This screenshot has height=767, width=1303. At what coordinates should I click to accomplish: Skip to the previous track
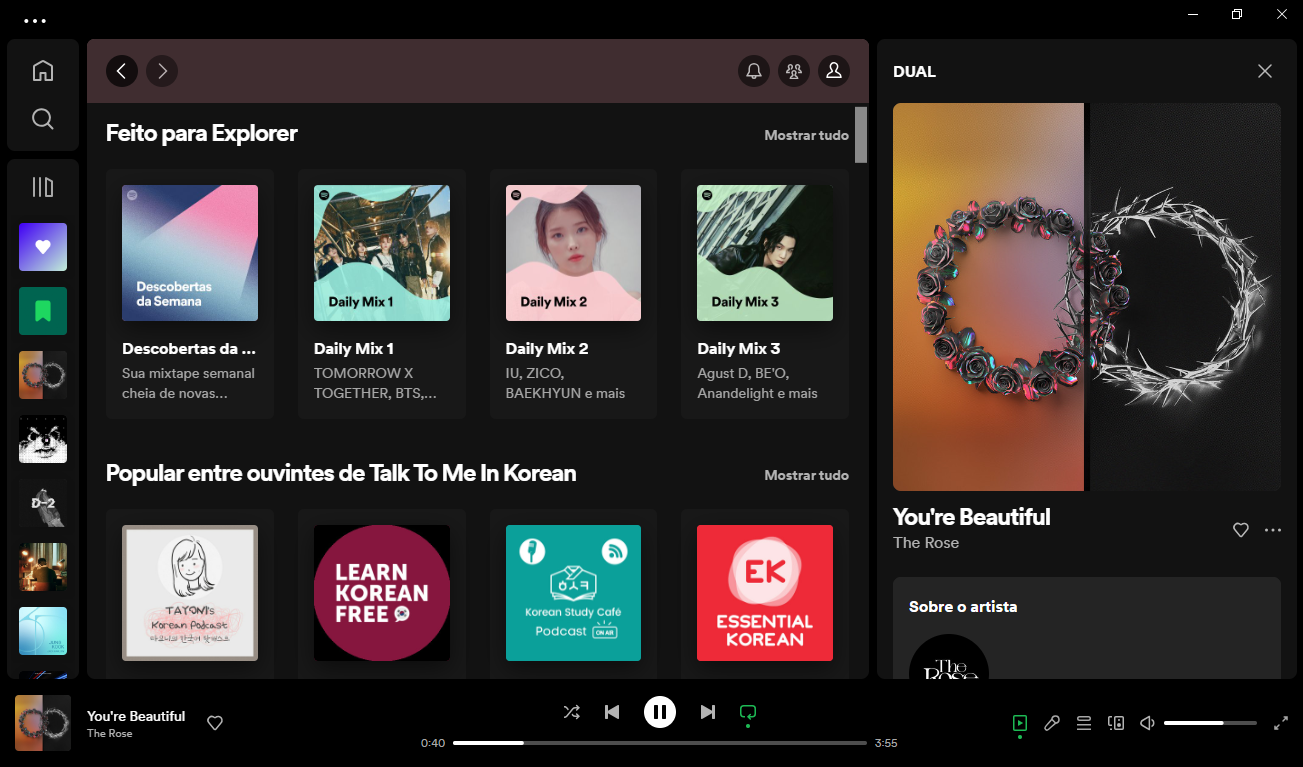pos(612,712)
